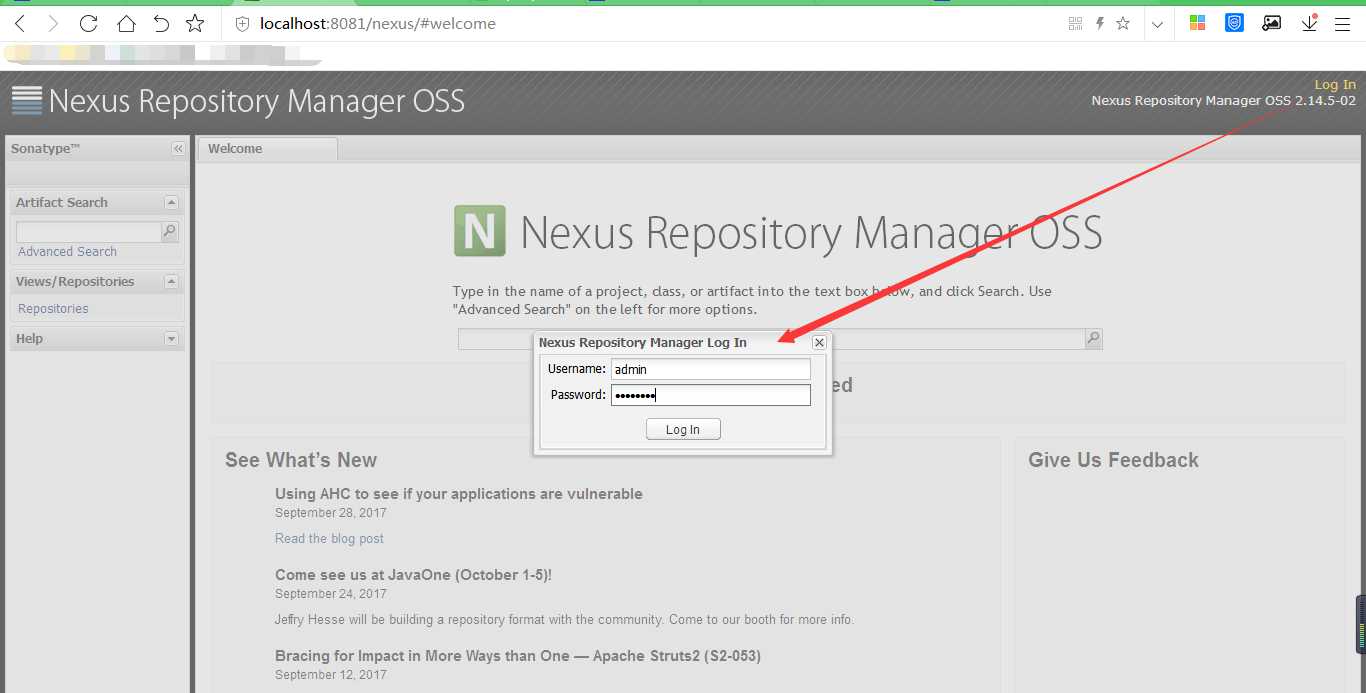1366x693 pixels.
Task: Open the Read the blog post link
Action: [329, 538]
